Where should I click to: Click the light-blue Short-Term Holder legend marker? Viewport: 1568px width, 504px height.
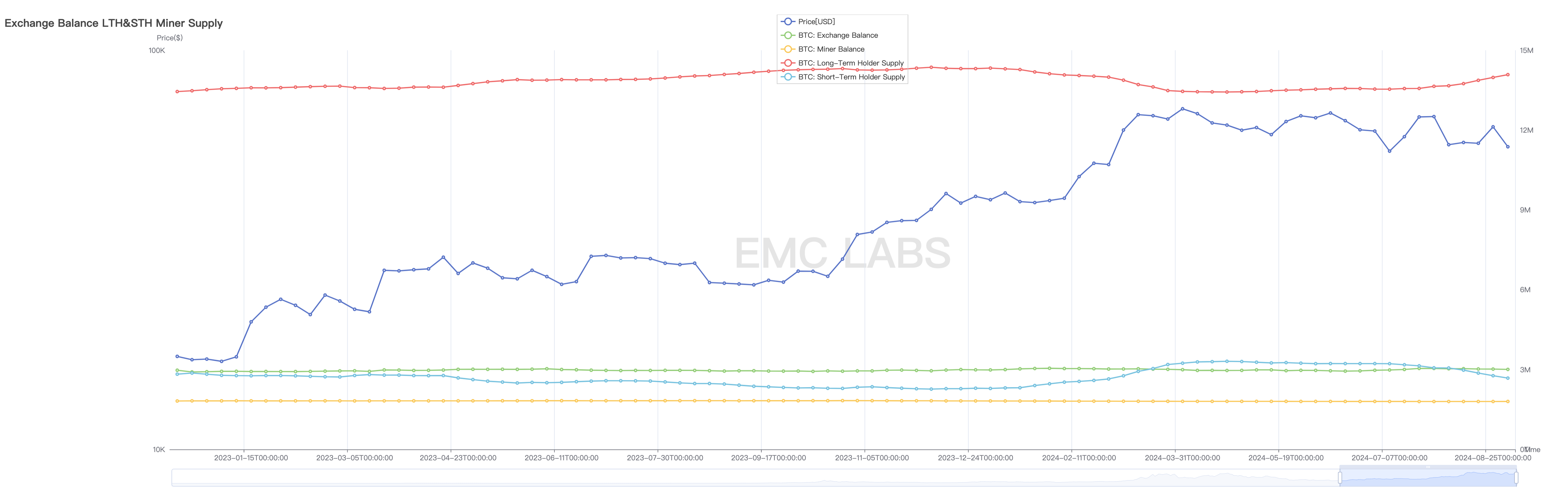click(788, 77)
